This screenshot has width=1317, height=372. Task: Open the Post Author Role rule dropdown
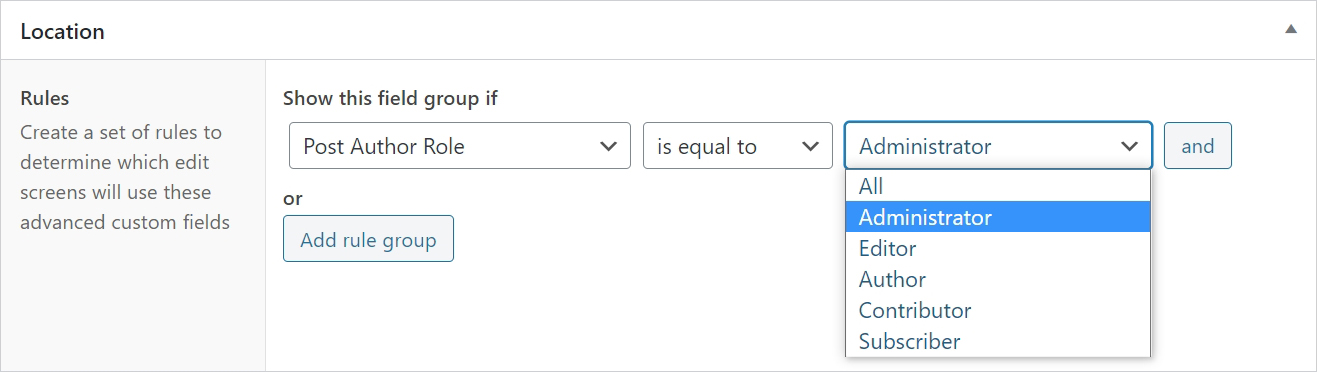pyautogui.click(x=460, y=146)
